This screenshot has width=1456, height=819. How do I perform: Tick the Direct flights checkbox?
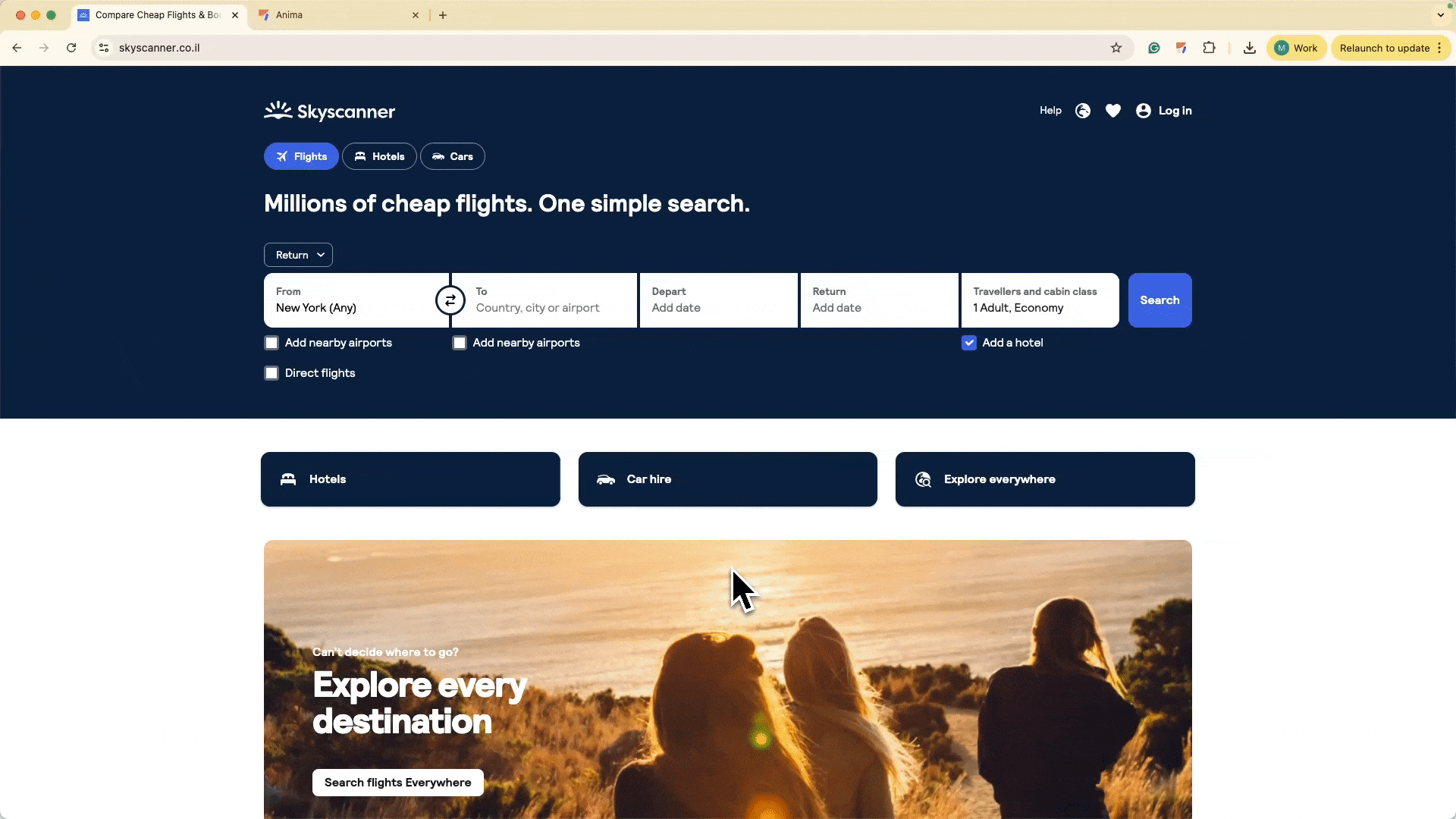(x=271, y=373)
